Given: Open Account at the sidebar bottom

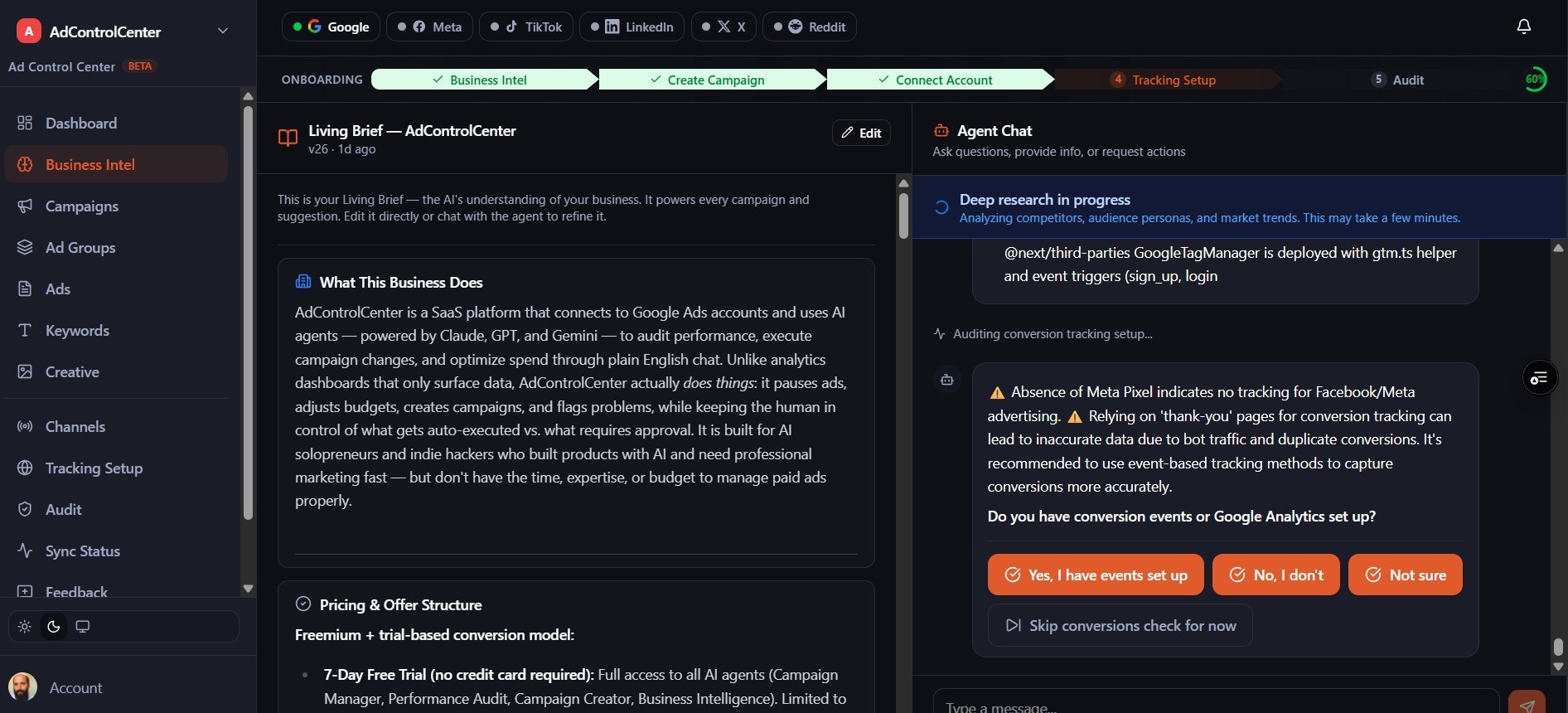Looking at the screenshot, I should click(x=75, y=687).
